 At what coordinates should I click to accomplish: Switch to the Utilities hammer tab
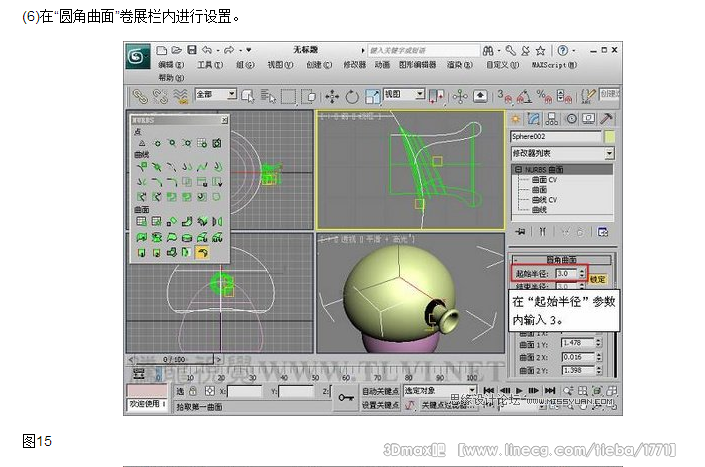click(x=607, y=119)
